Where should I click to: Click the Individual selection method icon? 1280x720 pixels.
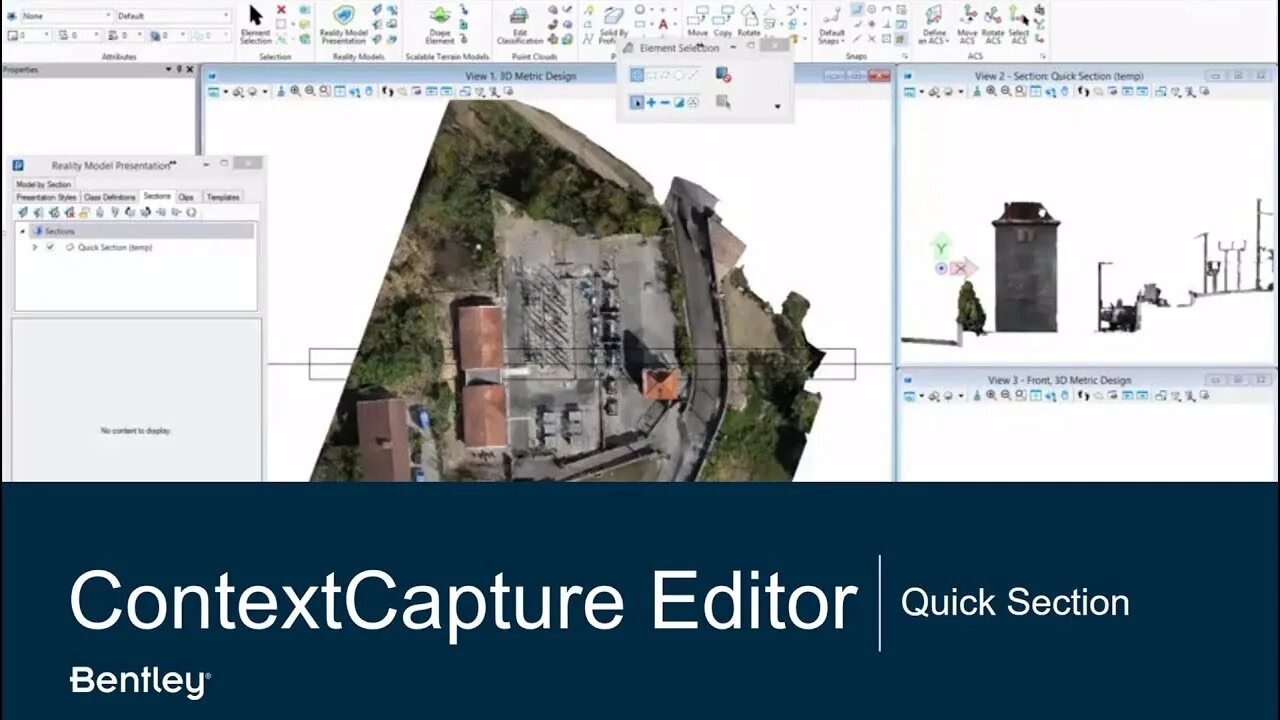637,75
